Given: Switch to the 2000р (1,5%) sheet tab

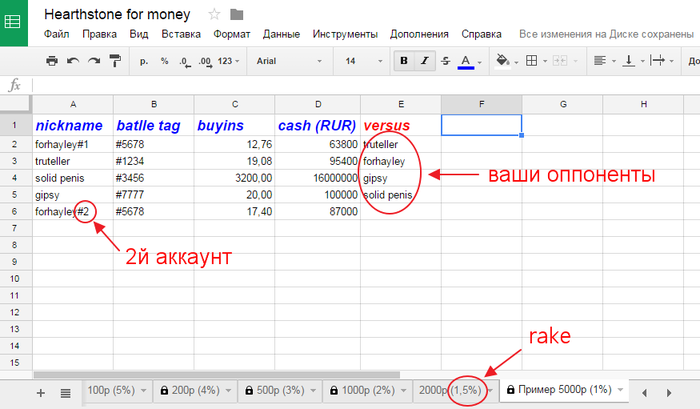Looking at the screenshot, I should click(450, 390).
